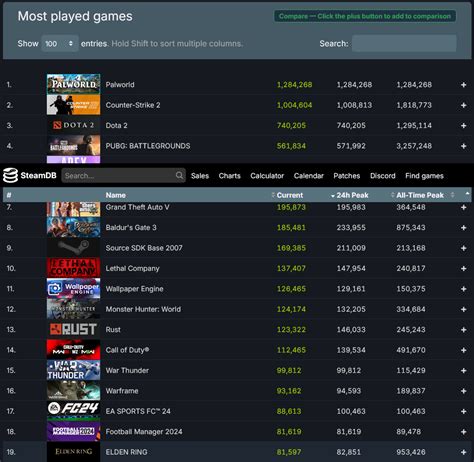This screenshot has height=462, width=474.
Task: Focus the SteamDB header search box
Action: click(x=123, y=175)
